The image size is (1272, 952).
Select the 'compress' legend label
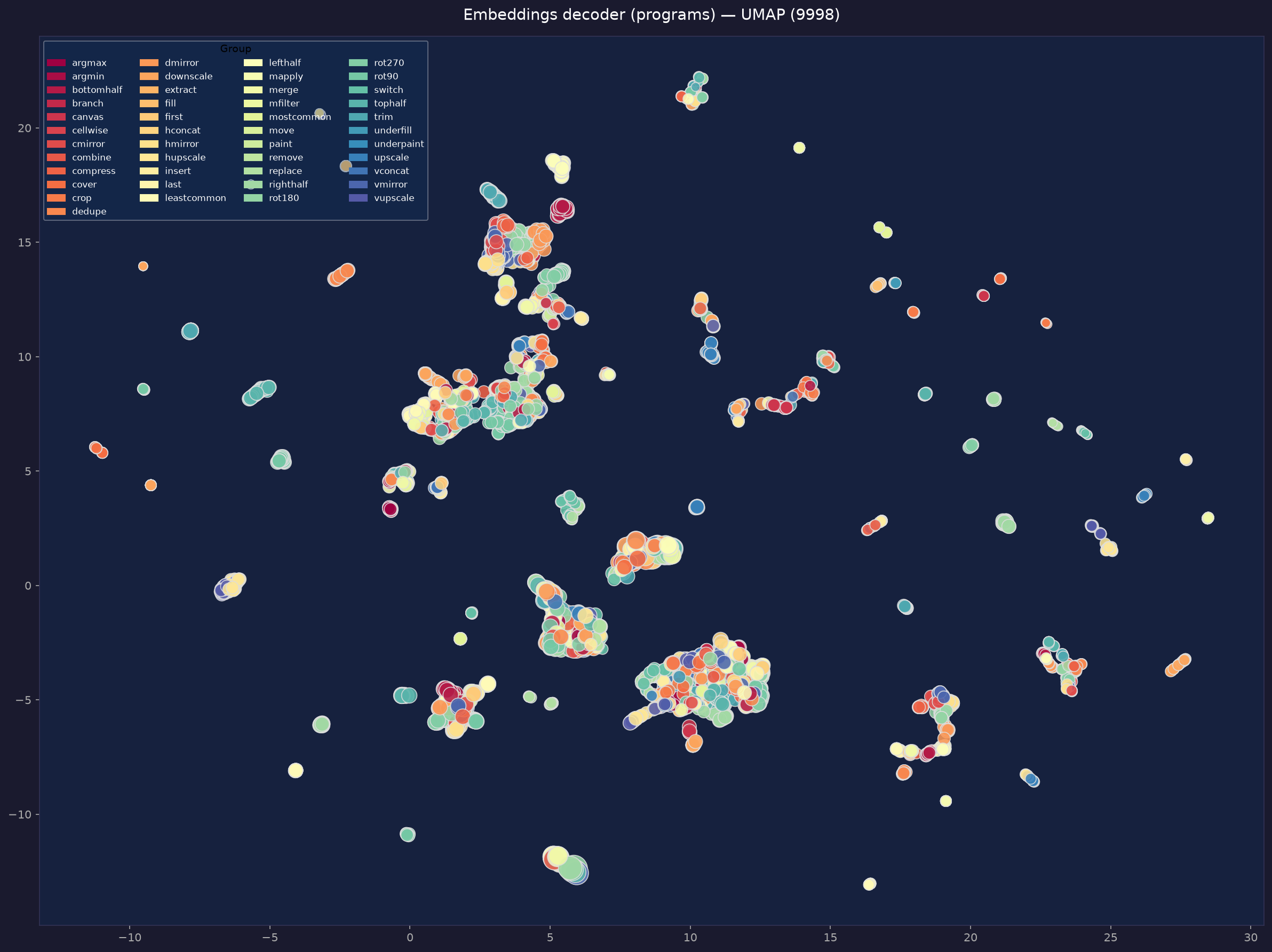[94, 171]
